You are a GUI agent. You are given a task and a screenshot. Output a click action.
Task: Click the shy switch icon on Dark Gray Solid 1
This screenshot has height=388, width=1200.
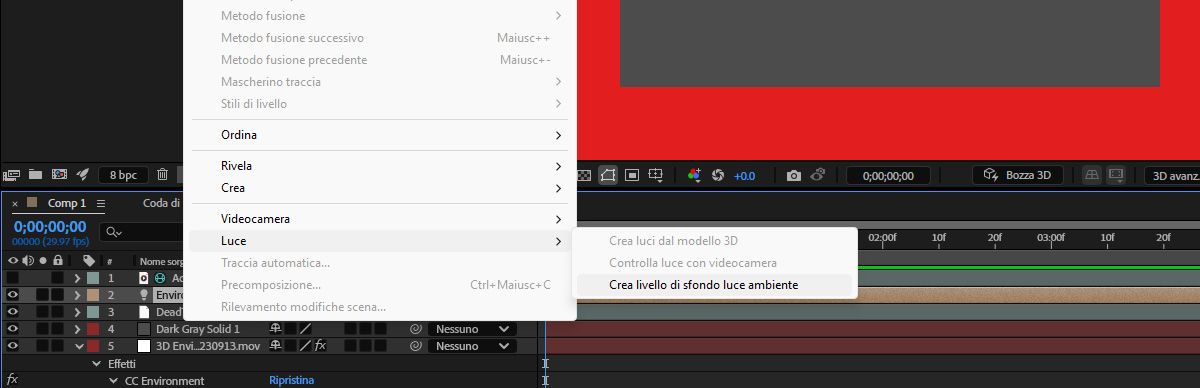[x=276, y=329]
